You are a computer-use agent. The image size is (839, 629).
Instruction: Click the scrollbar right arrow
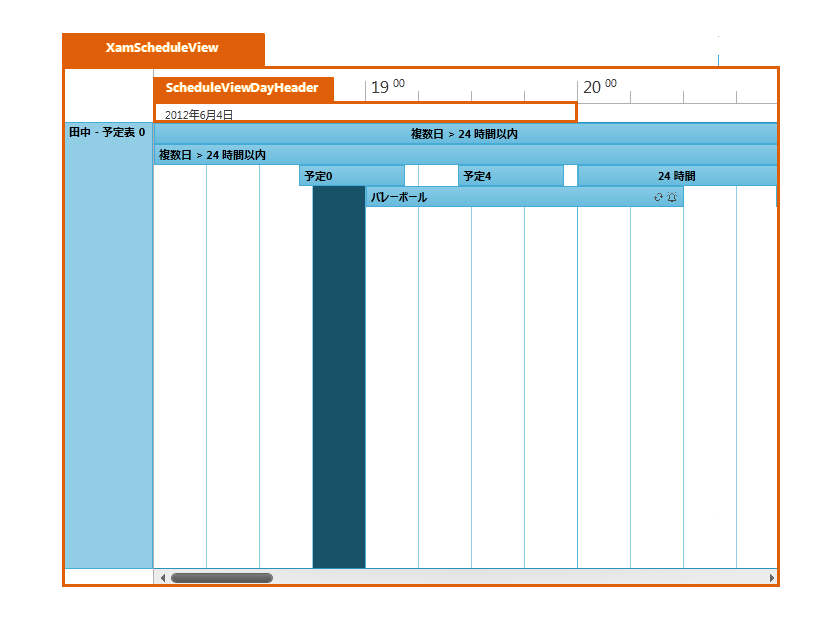pos(771,578)
